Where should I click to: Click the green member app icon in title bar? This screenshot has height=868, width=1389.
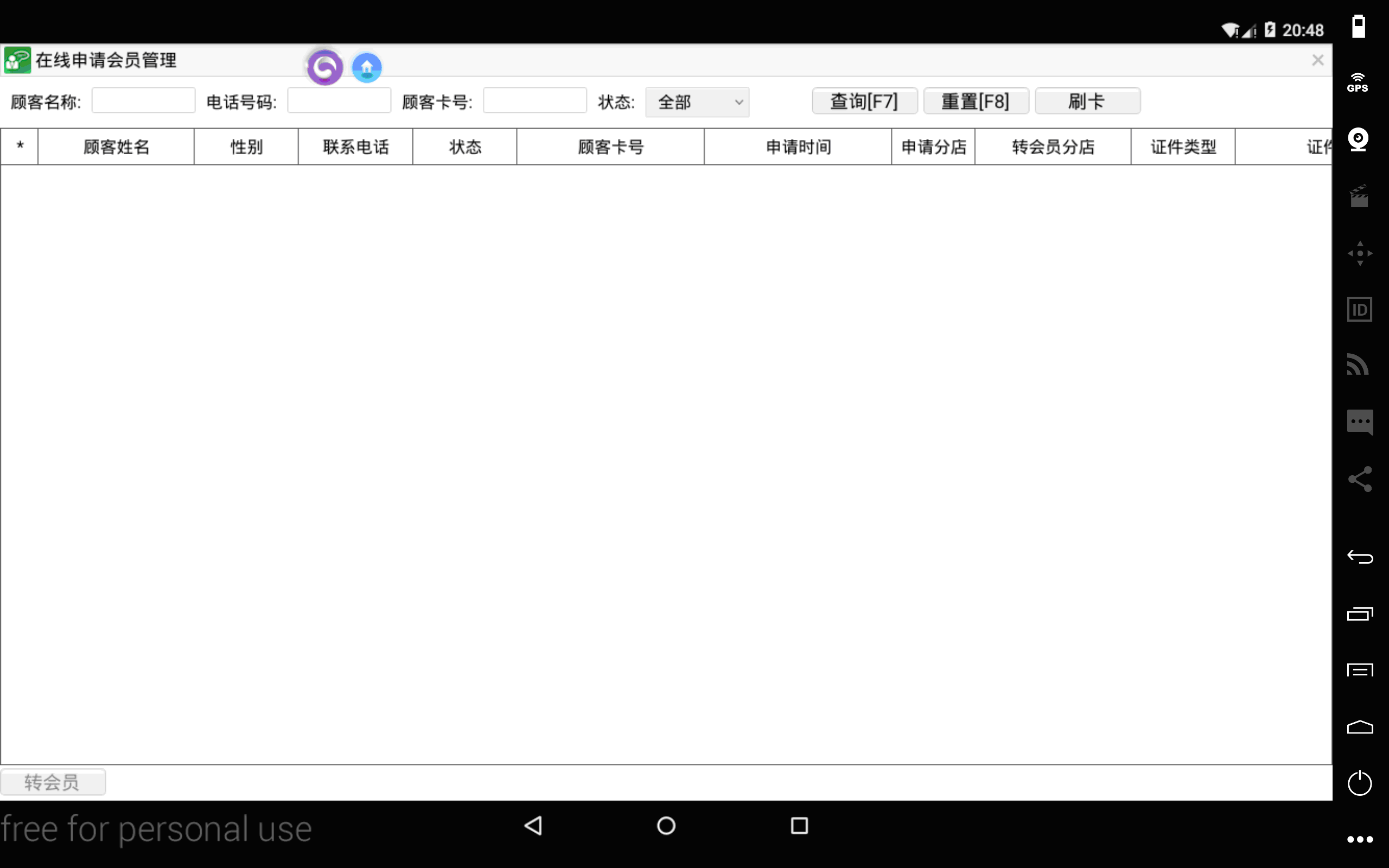[x=17, y=60]
